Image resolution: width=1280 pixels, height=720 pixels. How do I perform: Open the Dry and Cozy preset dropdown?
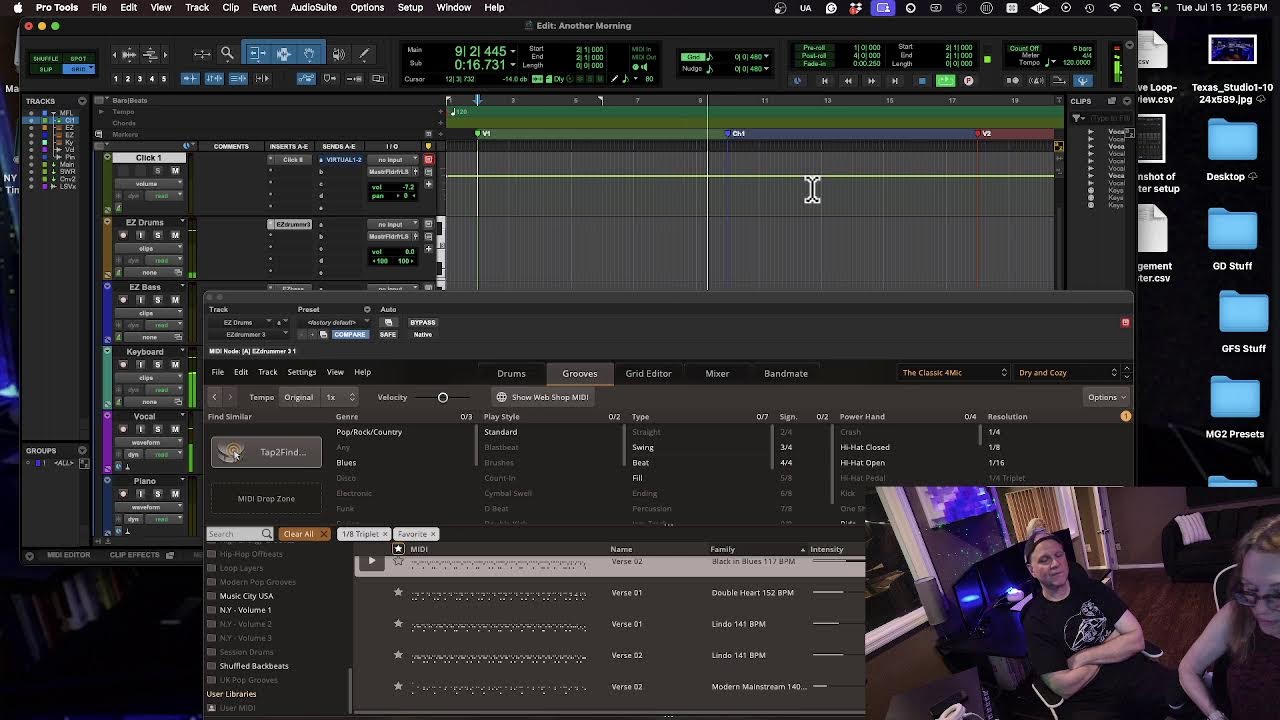click(x=1067, y=373)
